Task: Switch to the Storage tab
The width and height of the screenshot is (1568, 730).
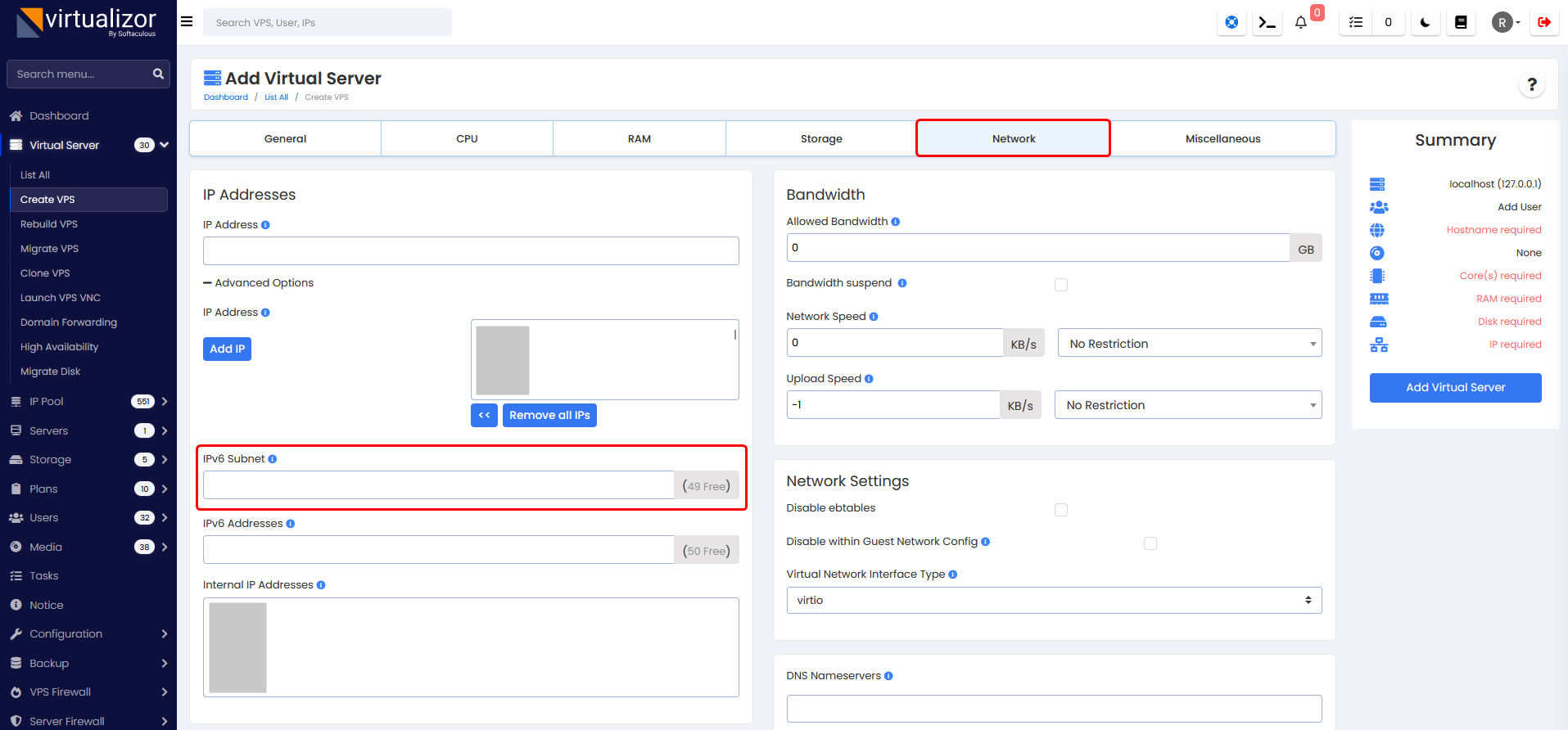Action: tap(820, 139)
